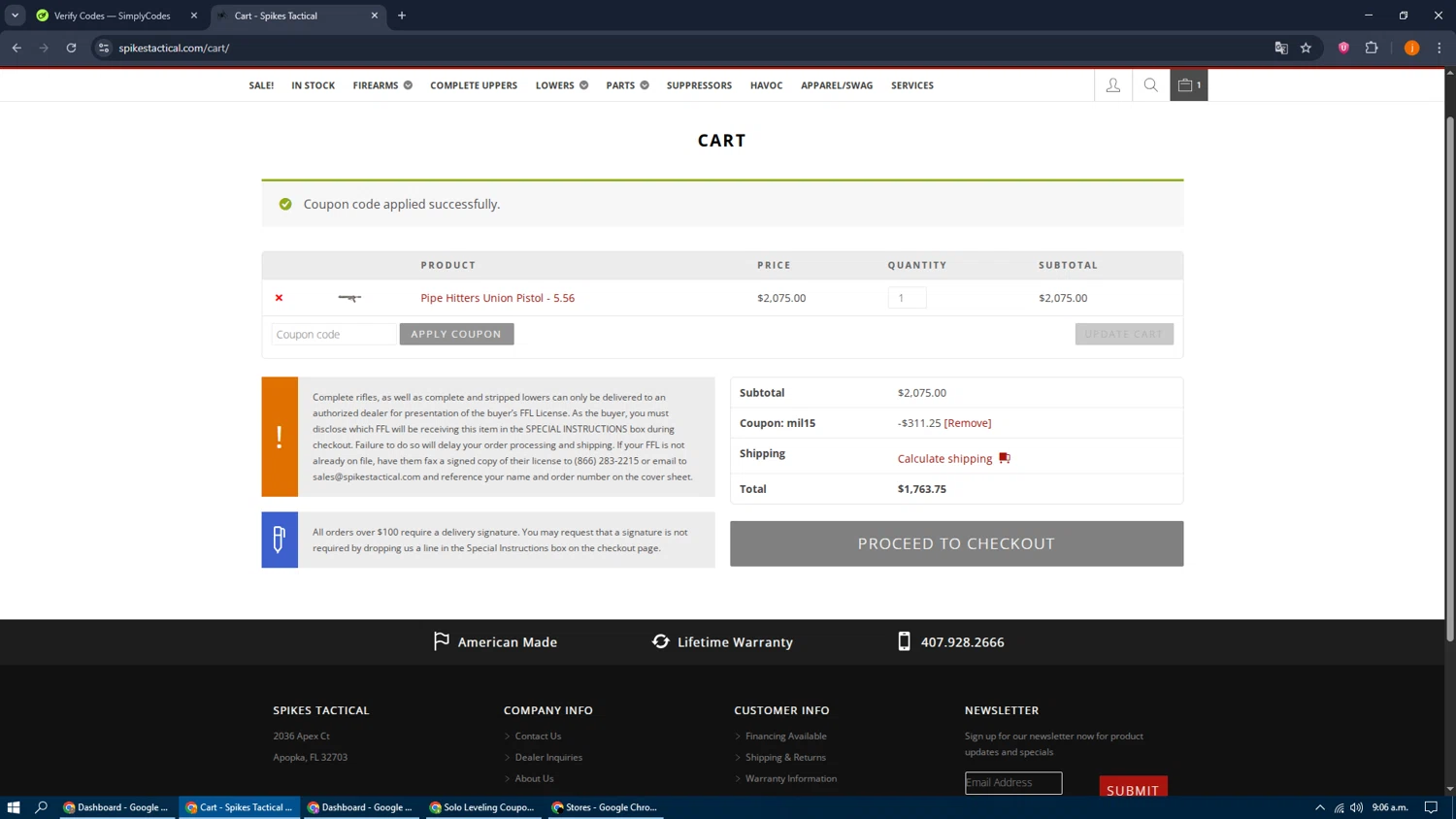Click the red shield extension icon
Screen dimensions: 1456x819
(1343, 48)
